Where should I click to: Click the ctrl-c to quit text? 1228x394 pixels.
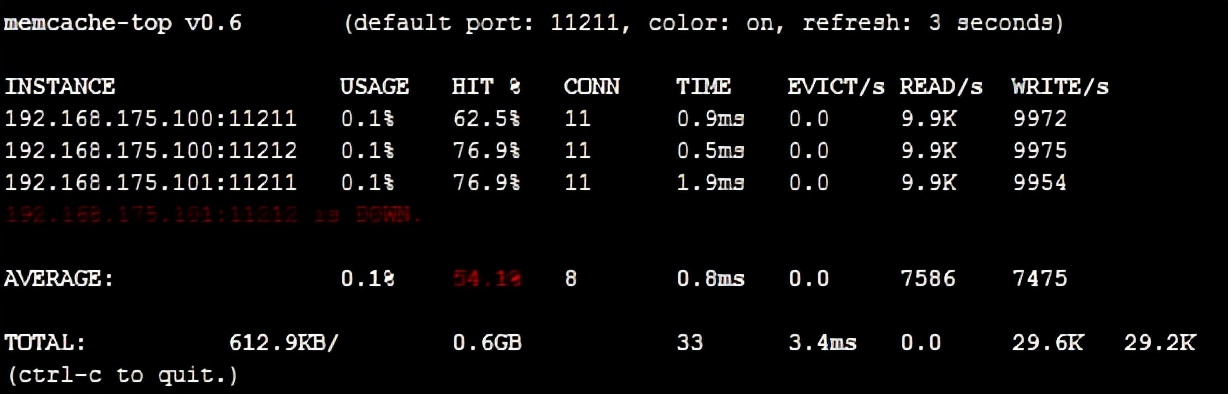(121, 376)
